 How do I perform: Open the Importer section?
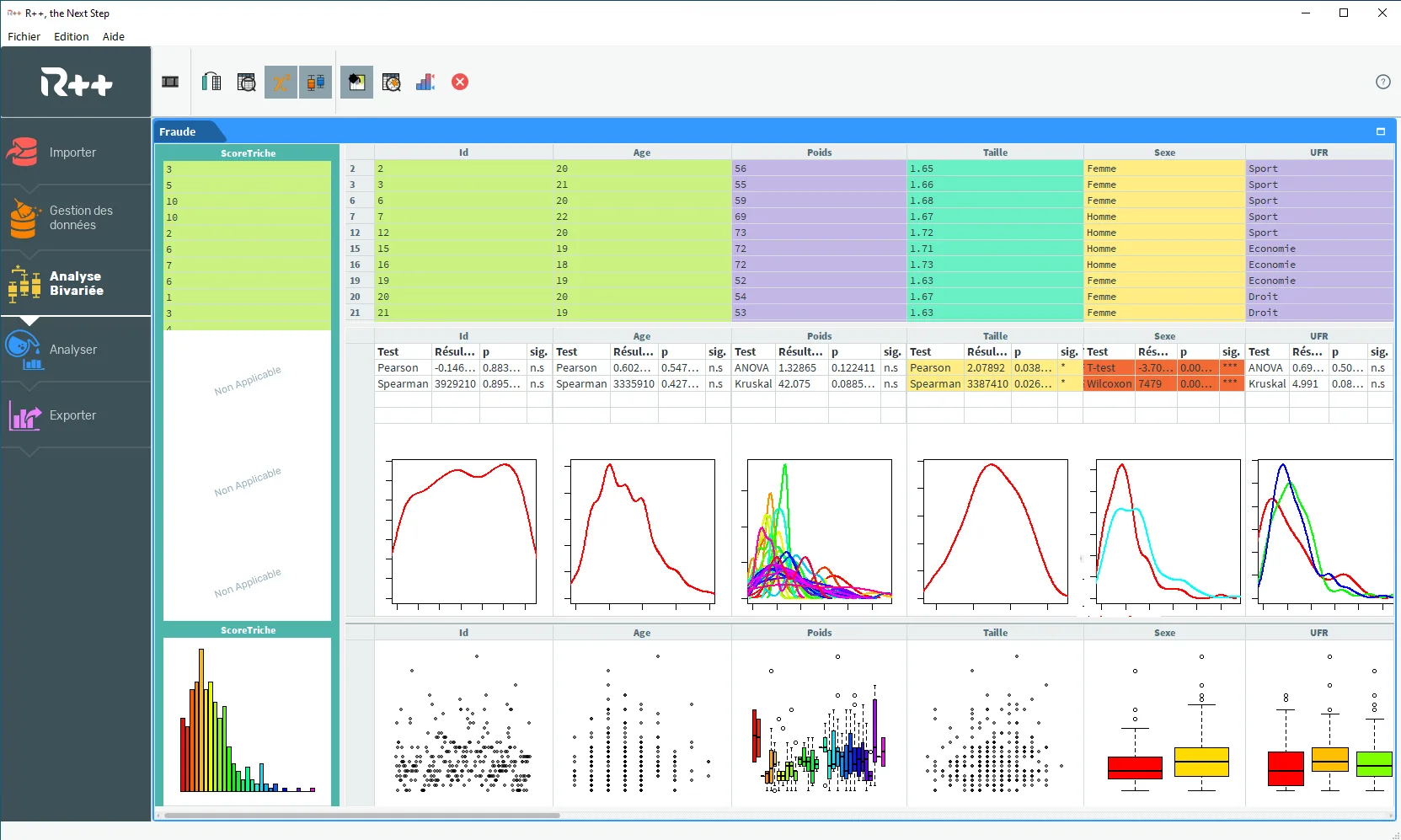(x=76, y=152)
